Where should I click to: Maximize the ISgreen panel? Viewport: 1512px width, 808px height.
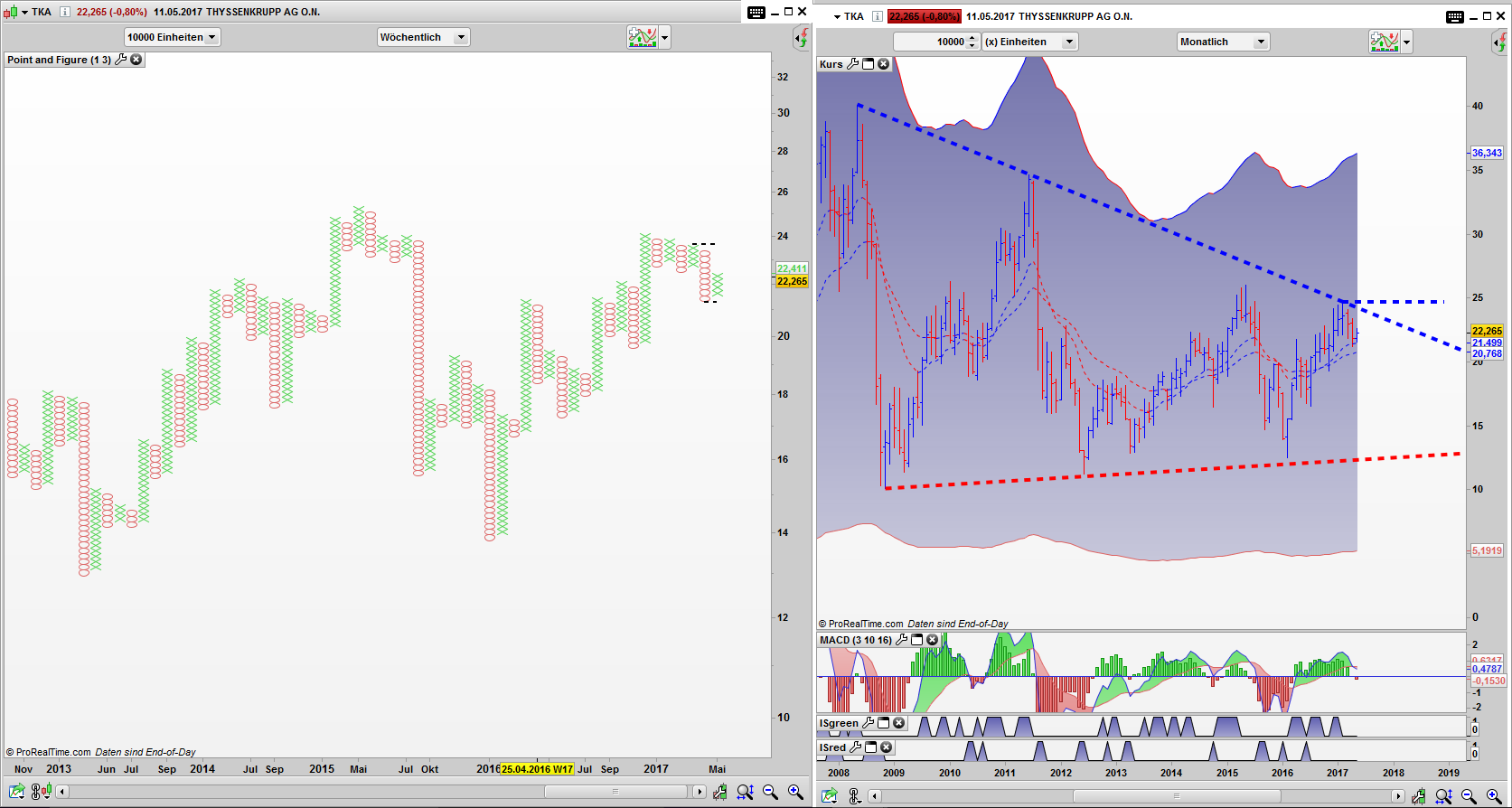pos(884,723)
